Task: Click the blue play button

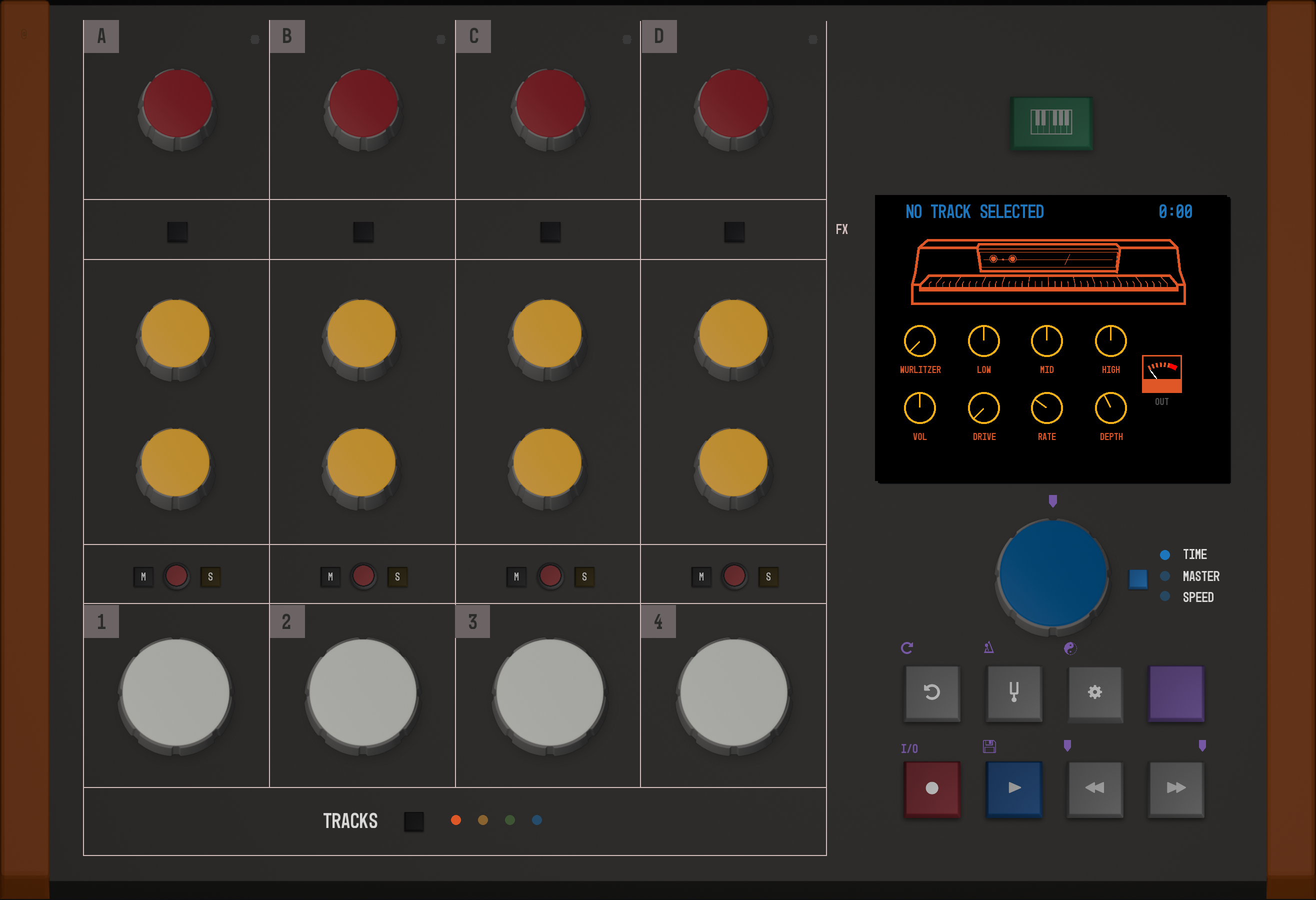Action: 1013,788
